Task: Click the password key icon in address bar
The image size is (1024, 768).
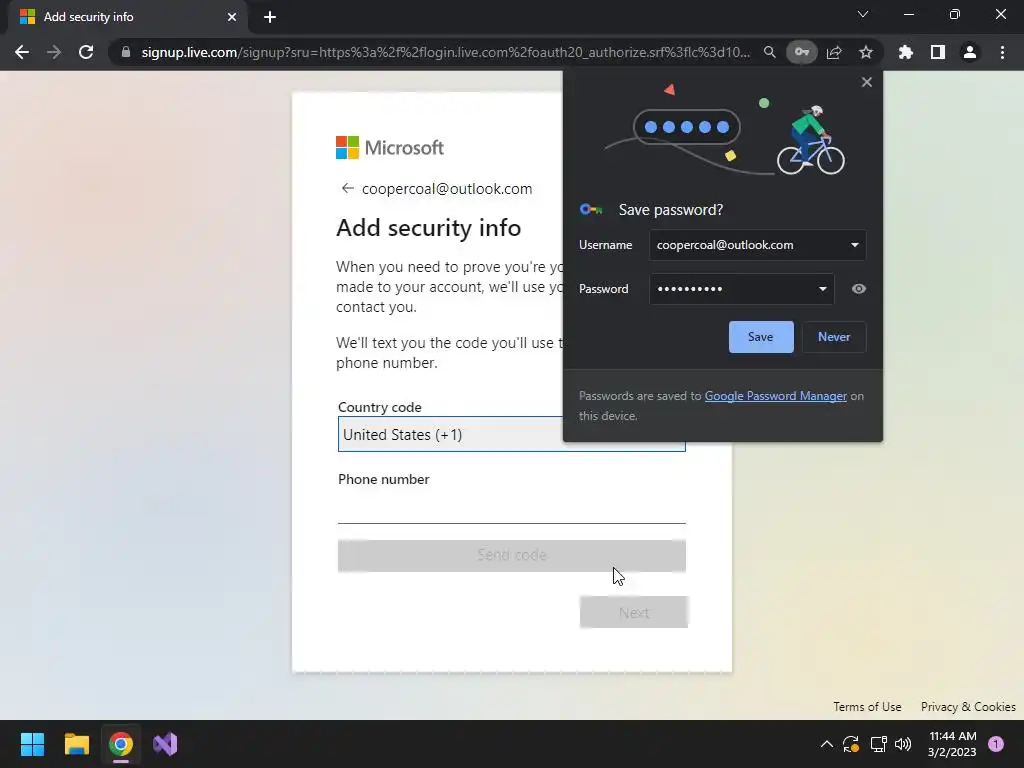Action: [802, 52]
